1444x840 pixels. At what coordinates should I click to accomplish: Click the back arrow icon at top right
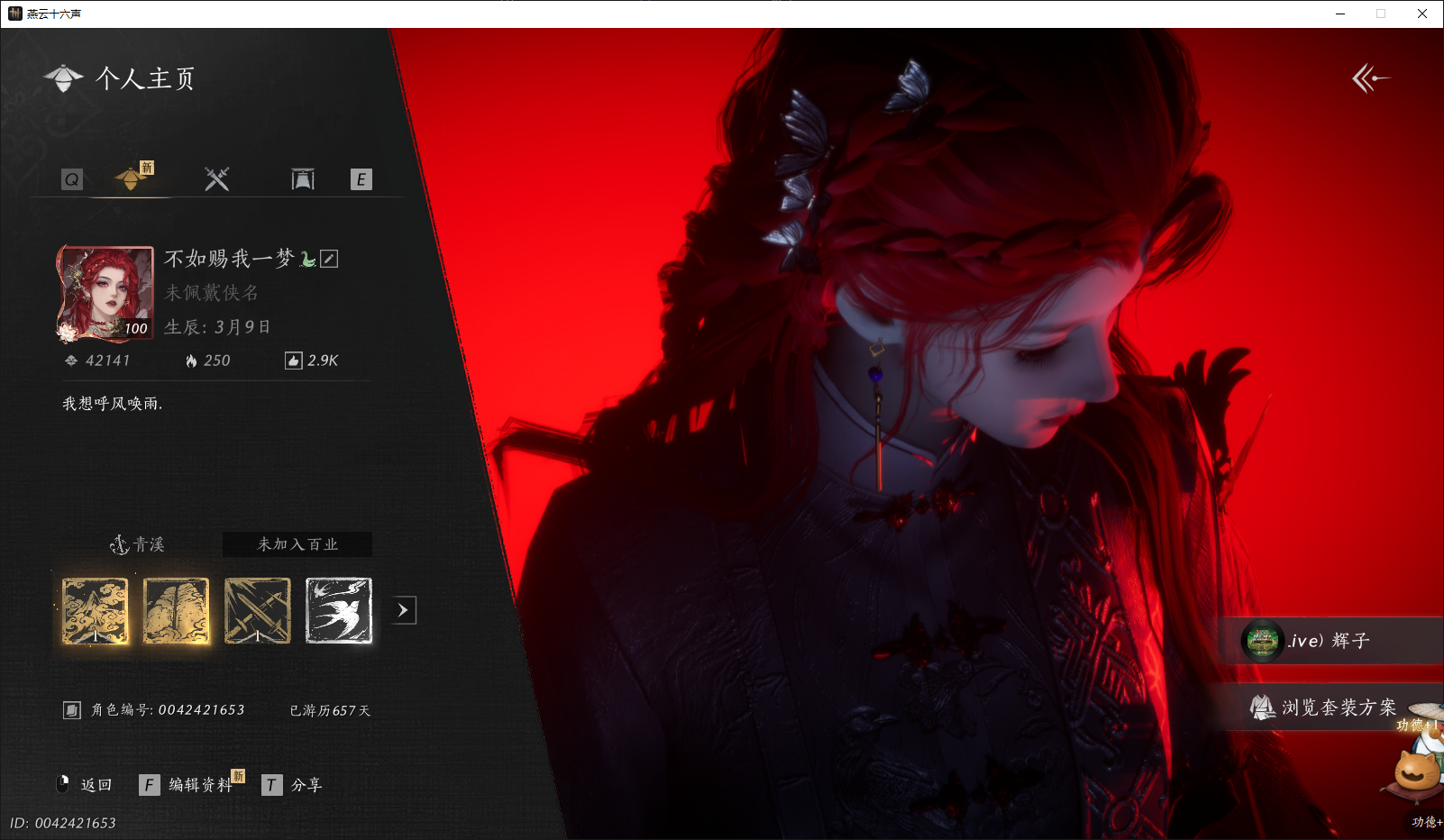[x=1370, y=78]
